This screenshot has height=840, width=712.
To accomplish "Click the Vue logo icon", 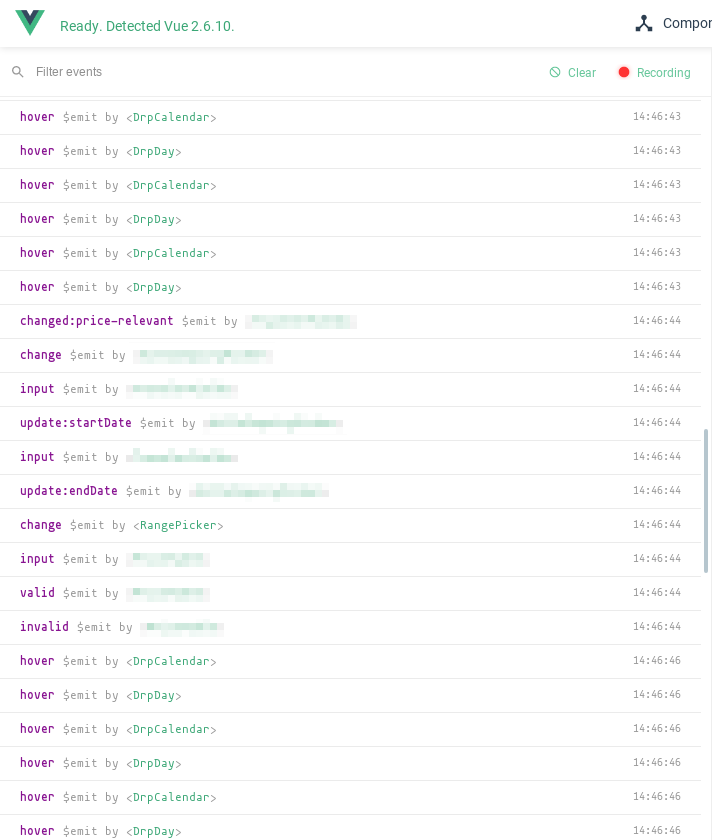I will click(29, 22).
